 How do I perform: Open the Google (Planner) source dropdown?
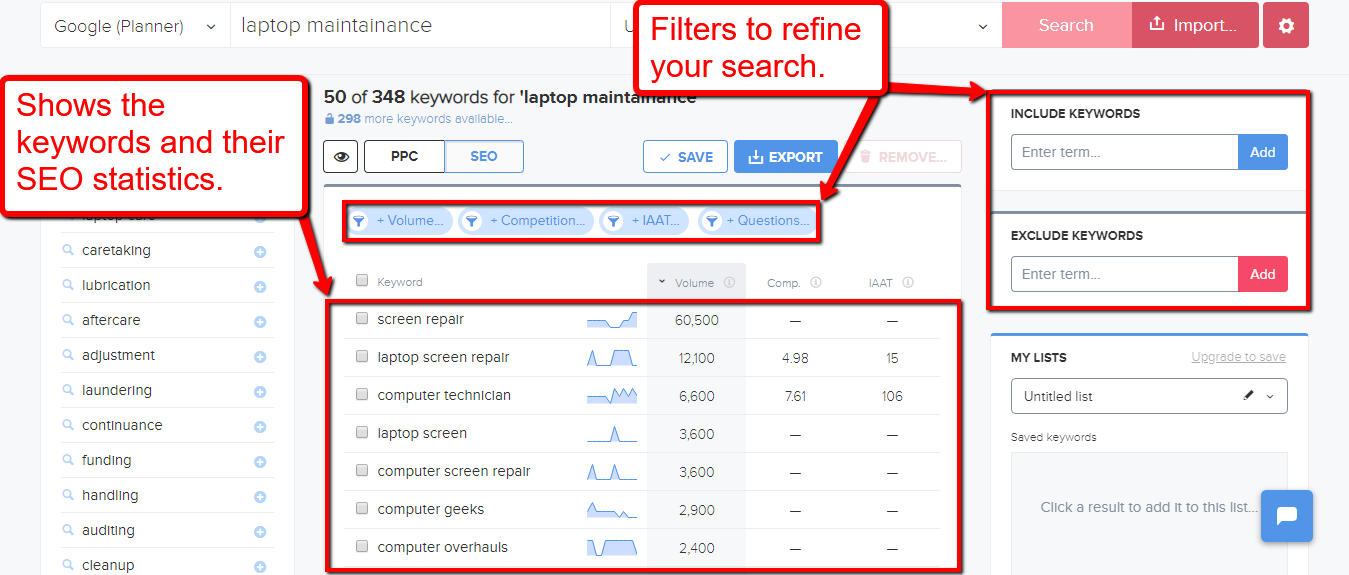(x=135, y=26)
